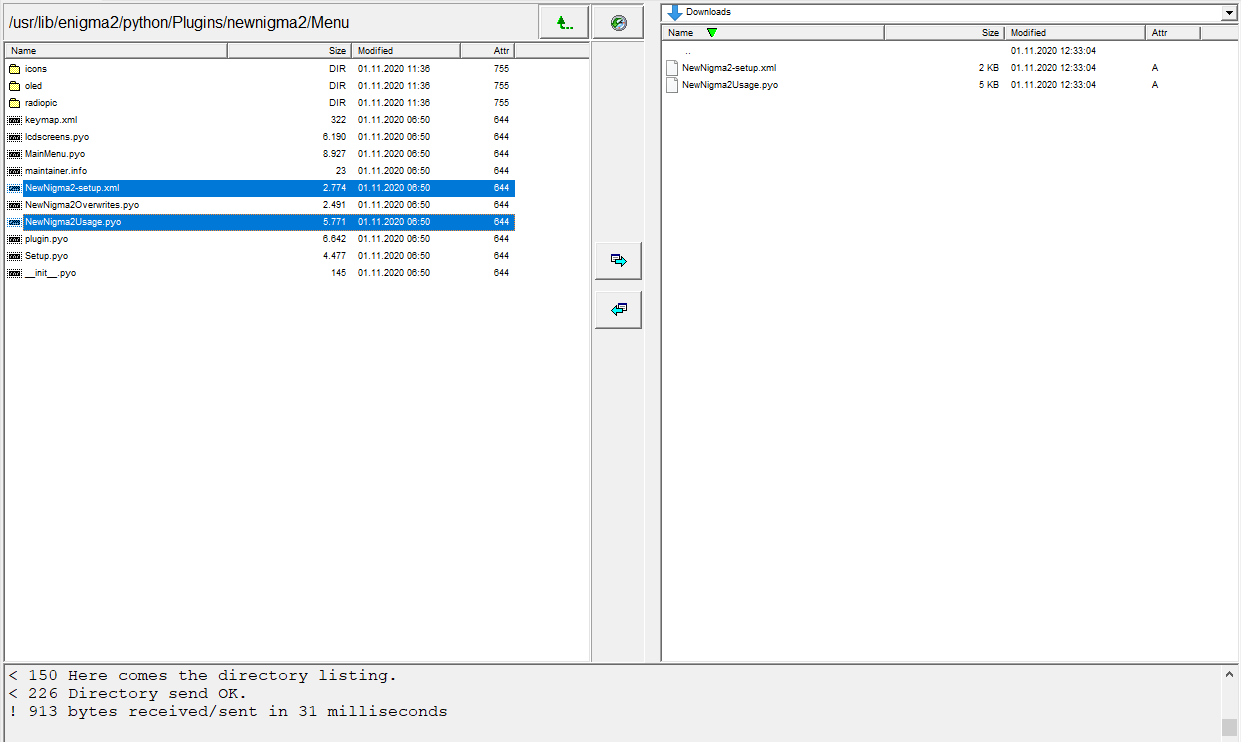Select local file NewNigma2-setup.xml in Downloads
Viewport: 1241px width, 742px height.
click(728, 68)
